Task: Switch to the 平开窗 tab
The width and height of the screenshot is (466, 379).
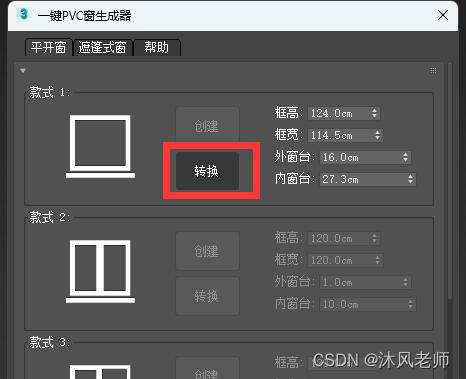Action: click(x=49, y=47)
